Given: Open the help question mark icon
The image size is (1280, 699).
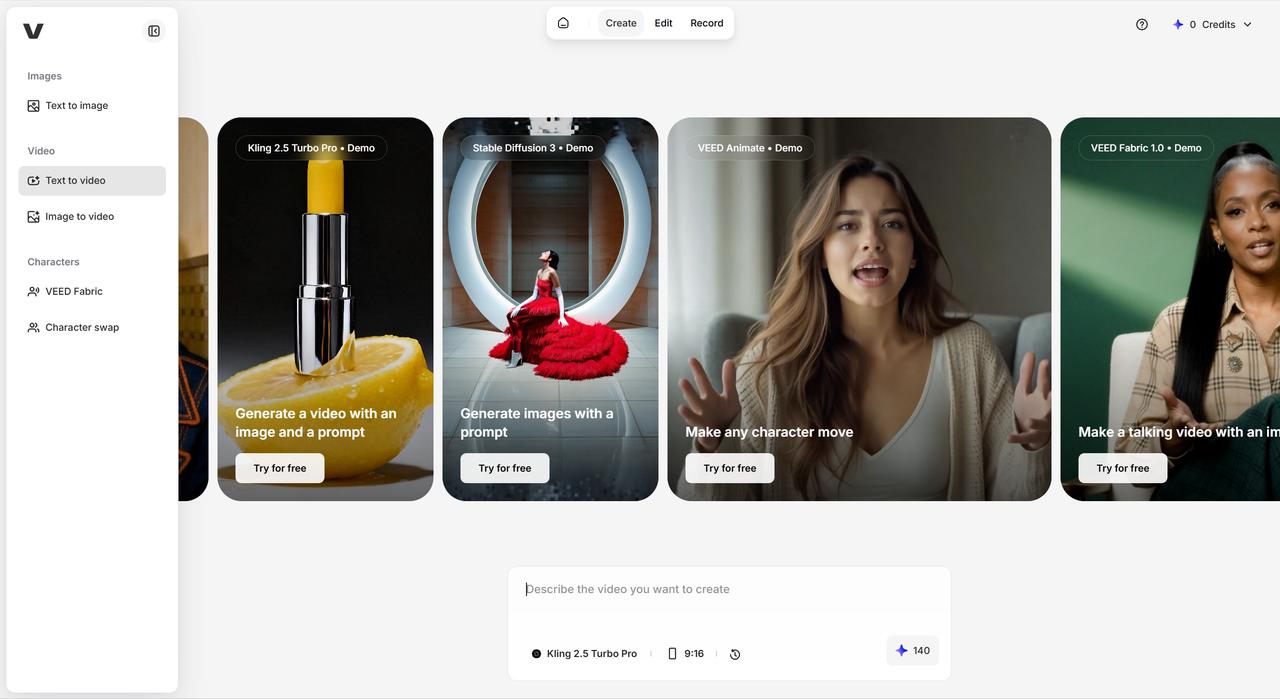Looking at the screenshot, I should [x=1142, y=25].
